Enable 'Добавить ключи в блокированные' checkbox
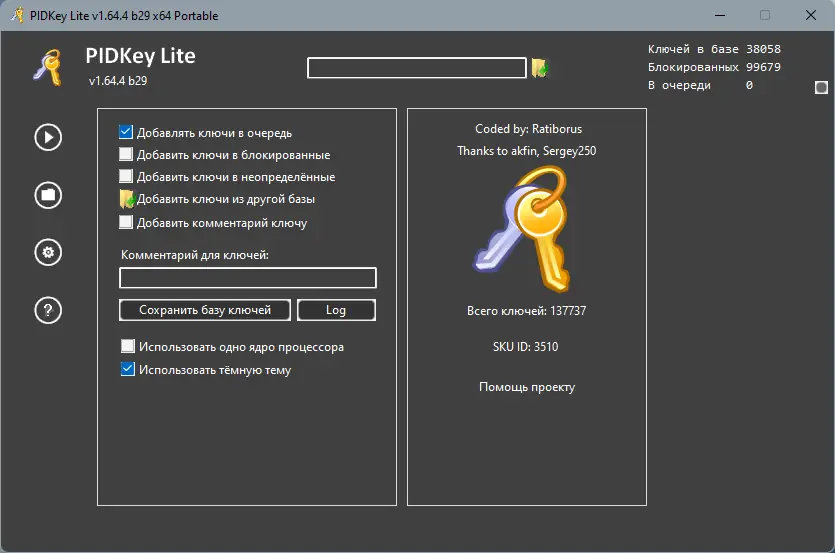 pyautogui.click(x=126, y=154)
